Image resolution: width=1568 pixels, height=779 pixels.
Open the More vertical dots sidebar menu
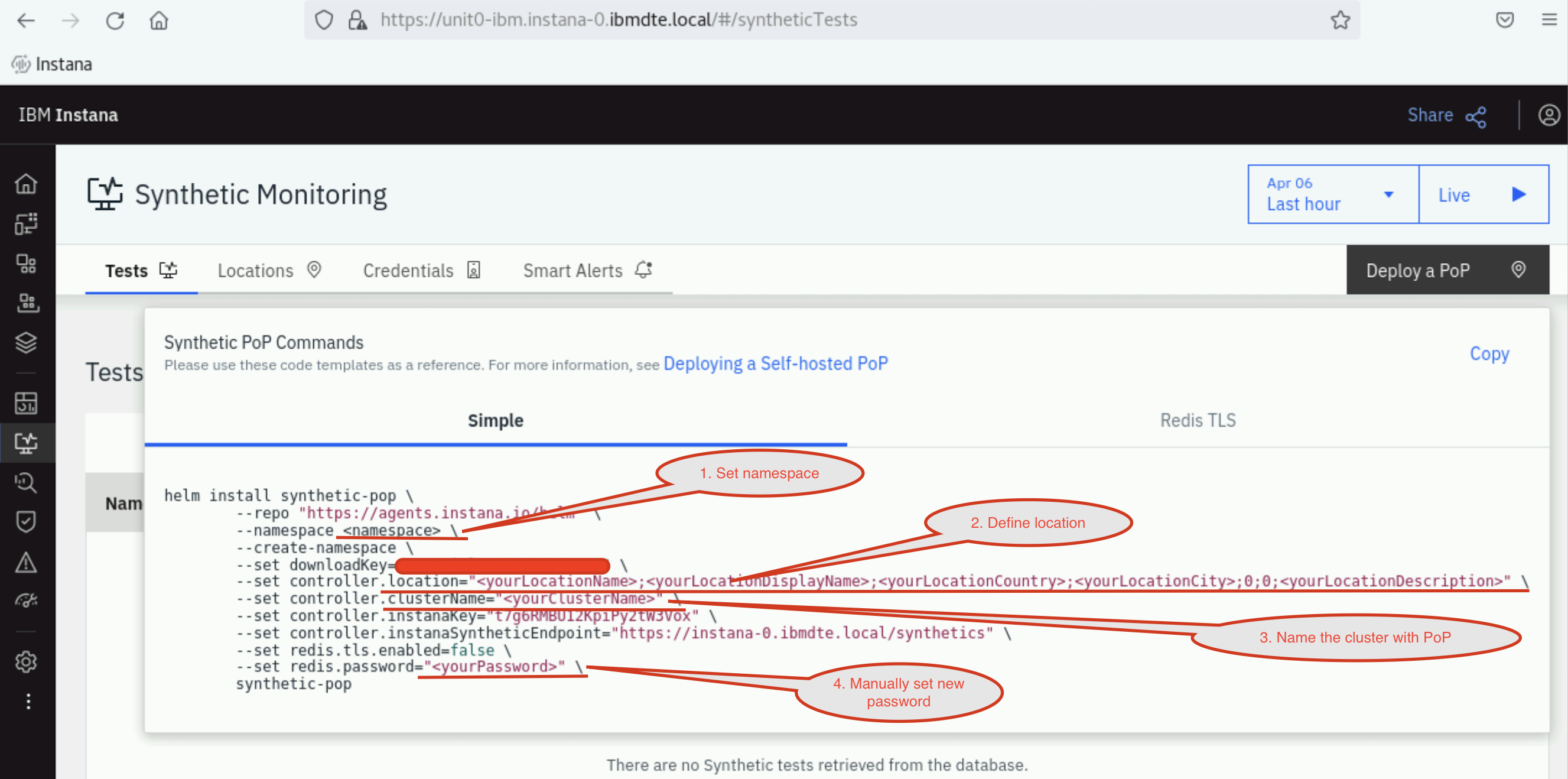(x=28, y=701)
